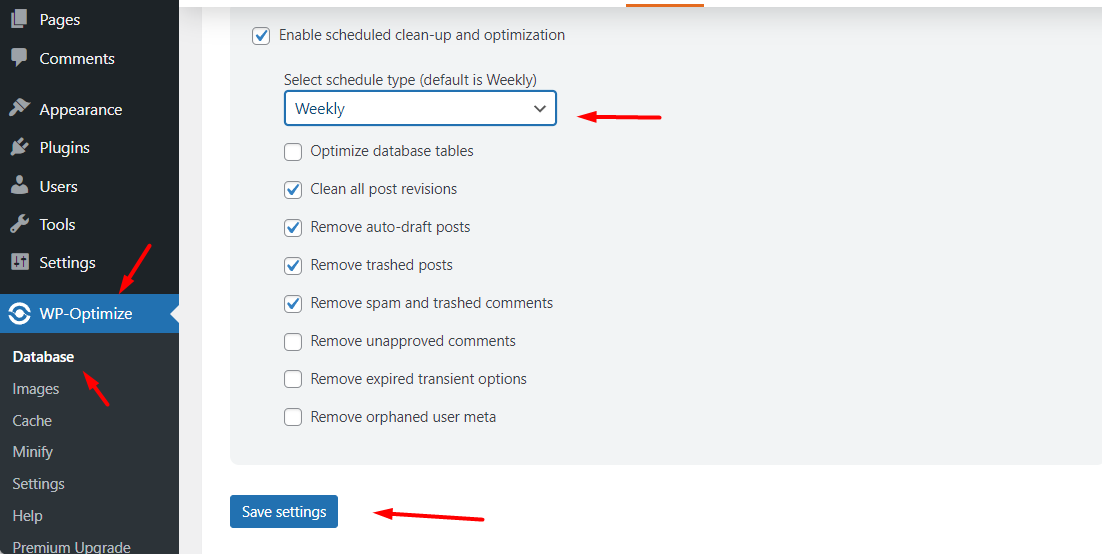Click the WP-Optimize logo icon
This screenshot has width=1102, height=554.
(x=19, y=314)
